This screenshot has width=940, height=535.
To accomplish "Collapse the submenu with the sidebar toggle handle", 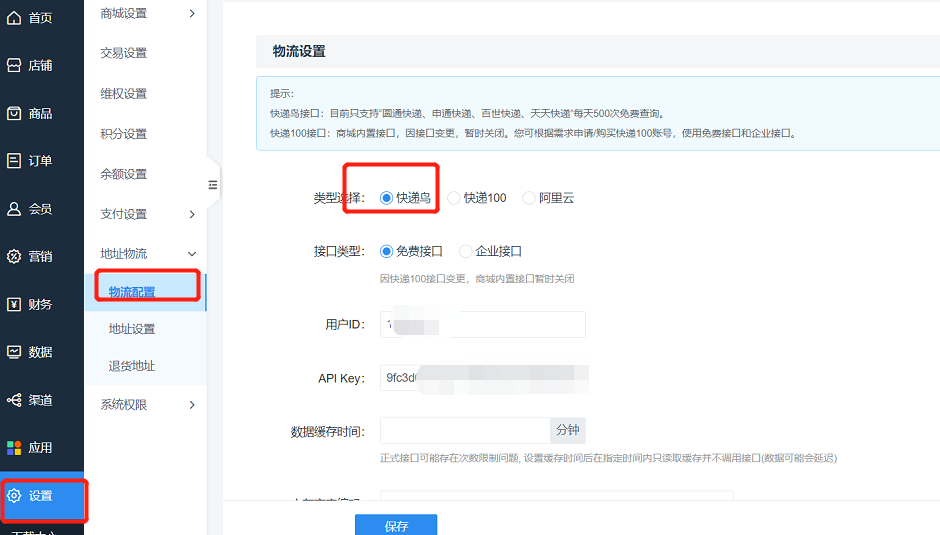I will (x=212, y=184).
